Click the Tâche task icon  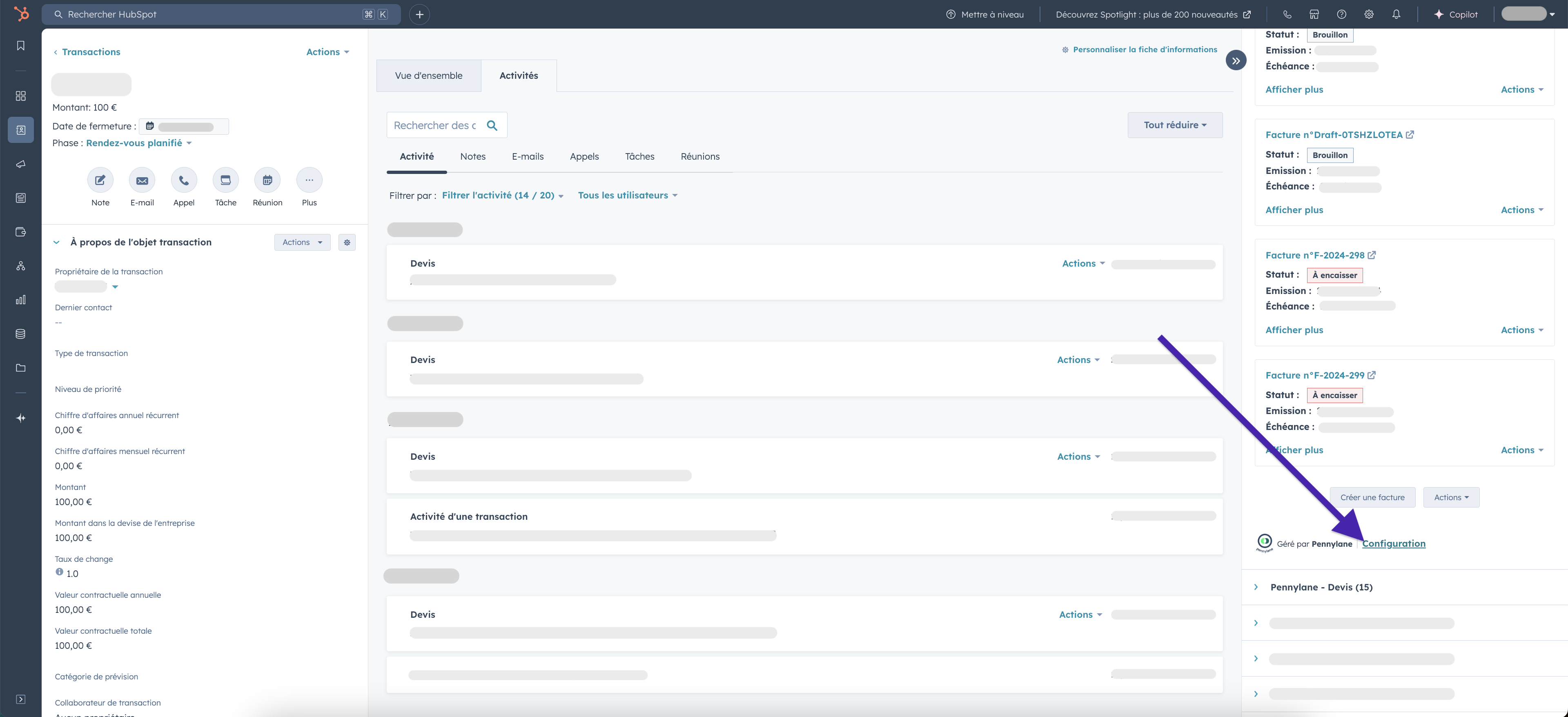225,180
